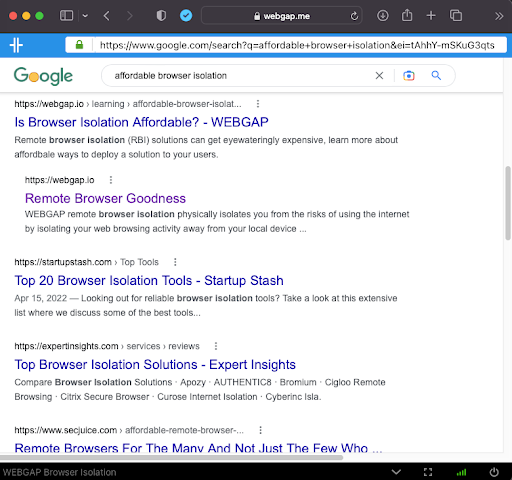Viewport: 512px width, 480px height.
Task: Open the Safari share icon
Action: point(407,15)
